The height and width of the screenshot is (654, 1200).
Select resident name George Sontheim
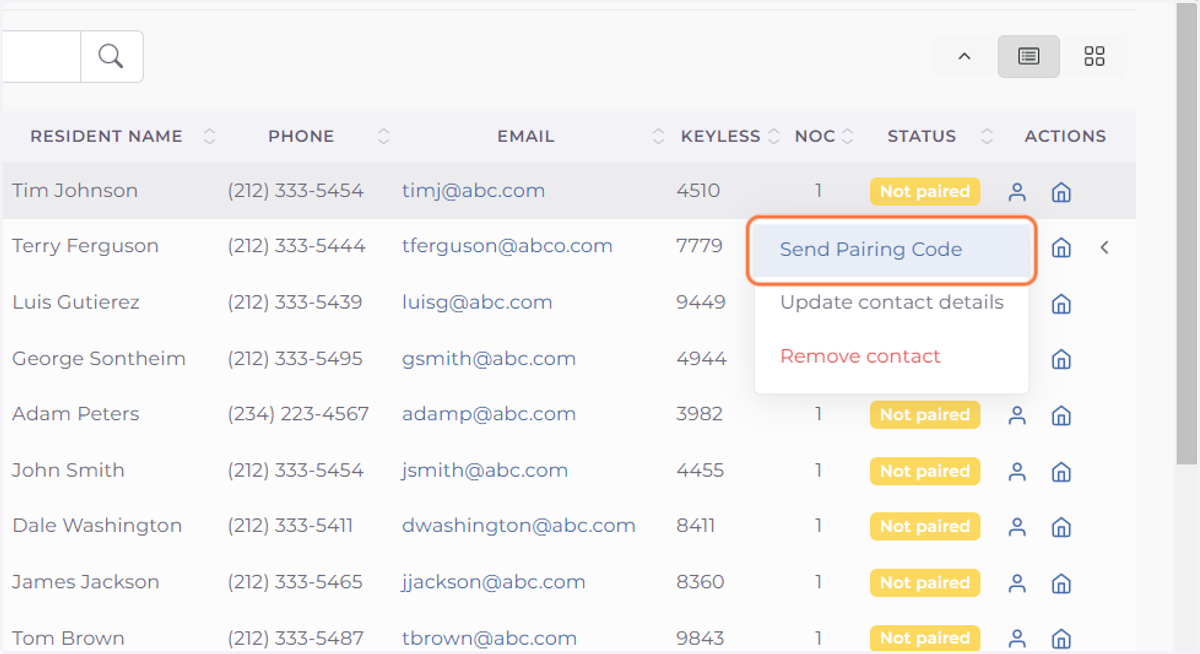tap(99, 358)
